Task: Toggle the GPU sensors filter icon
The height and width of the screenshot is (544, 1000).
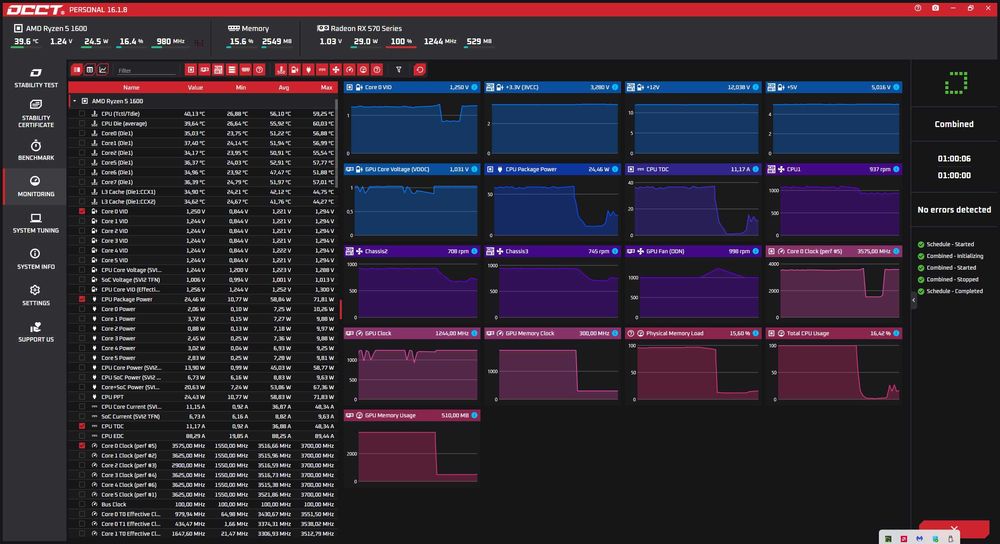Action: [204, 70]
